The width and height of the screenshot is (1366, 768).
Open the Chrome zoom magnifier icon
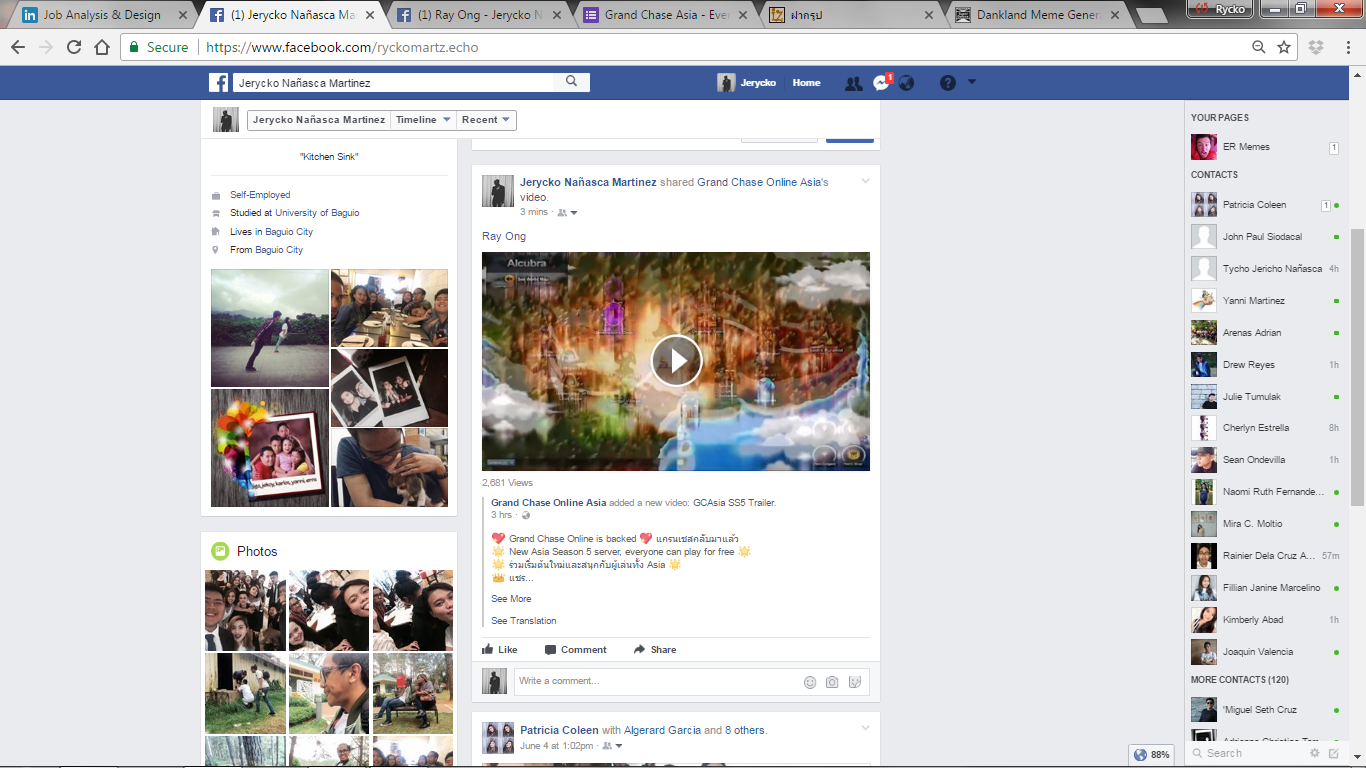pyautogui.click(x=1259, y=47)
